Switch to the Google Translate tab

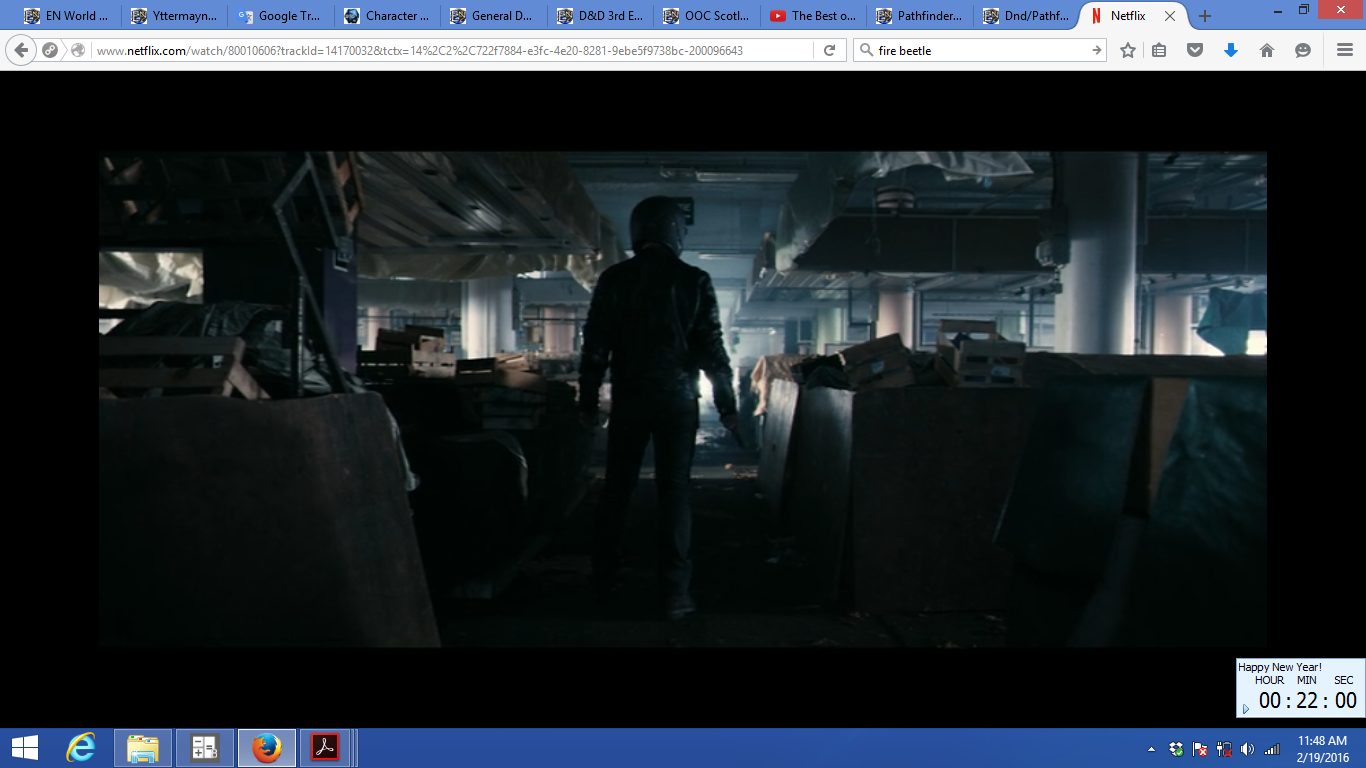pos(280,16)
